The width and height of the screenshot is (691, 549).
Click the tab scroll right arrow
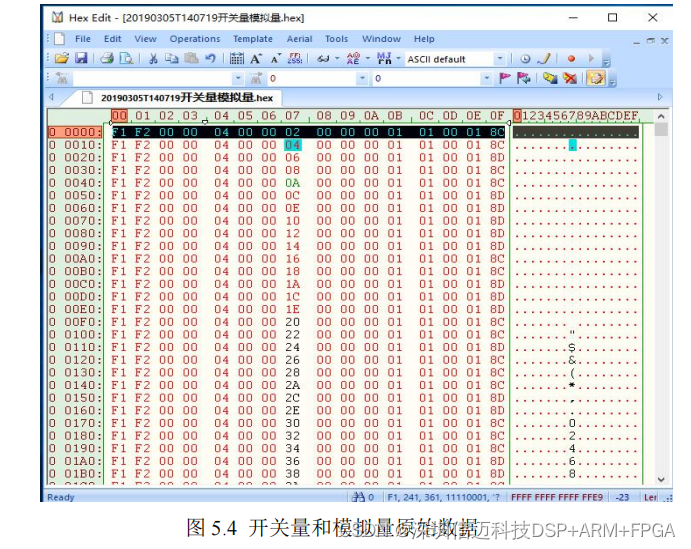660,97
